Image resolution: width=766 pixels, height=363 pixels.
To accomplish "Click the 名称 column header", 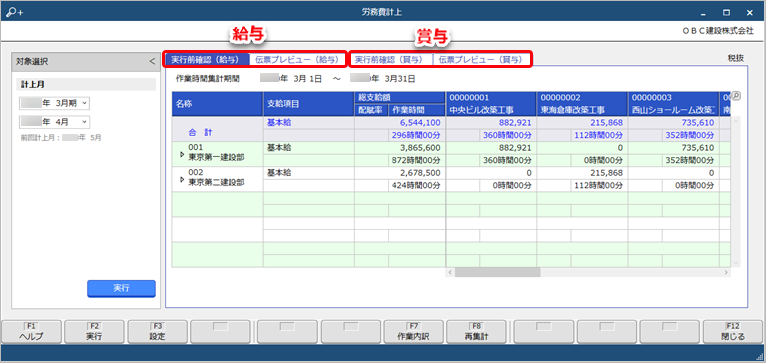I will tap(217, 104).
